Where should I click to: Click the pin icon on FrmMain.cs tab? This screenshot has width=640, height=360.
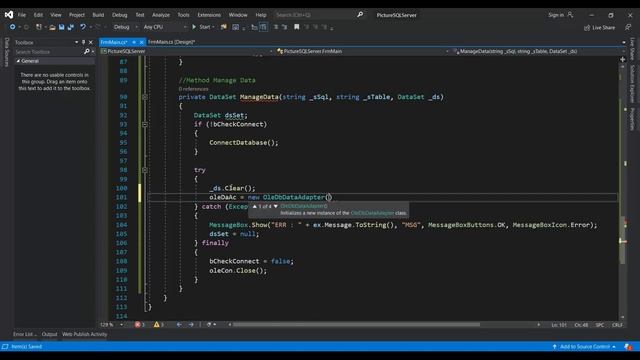pyautogui.click(x=134, y=42)
